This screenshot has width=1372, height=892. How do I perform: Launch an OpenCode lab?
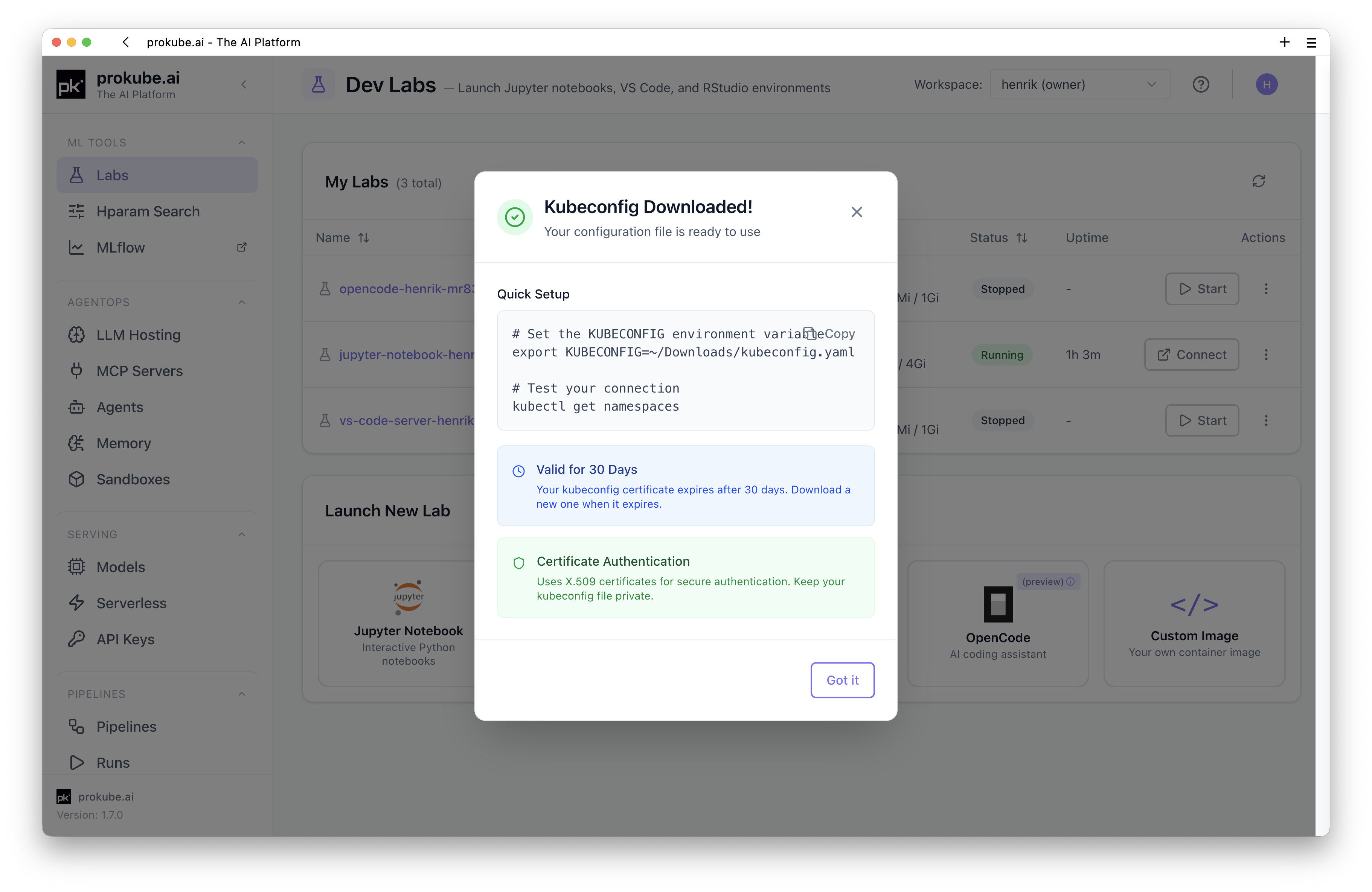coord(997,624)
